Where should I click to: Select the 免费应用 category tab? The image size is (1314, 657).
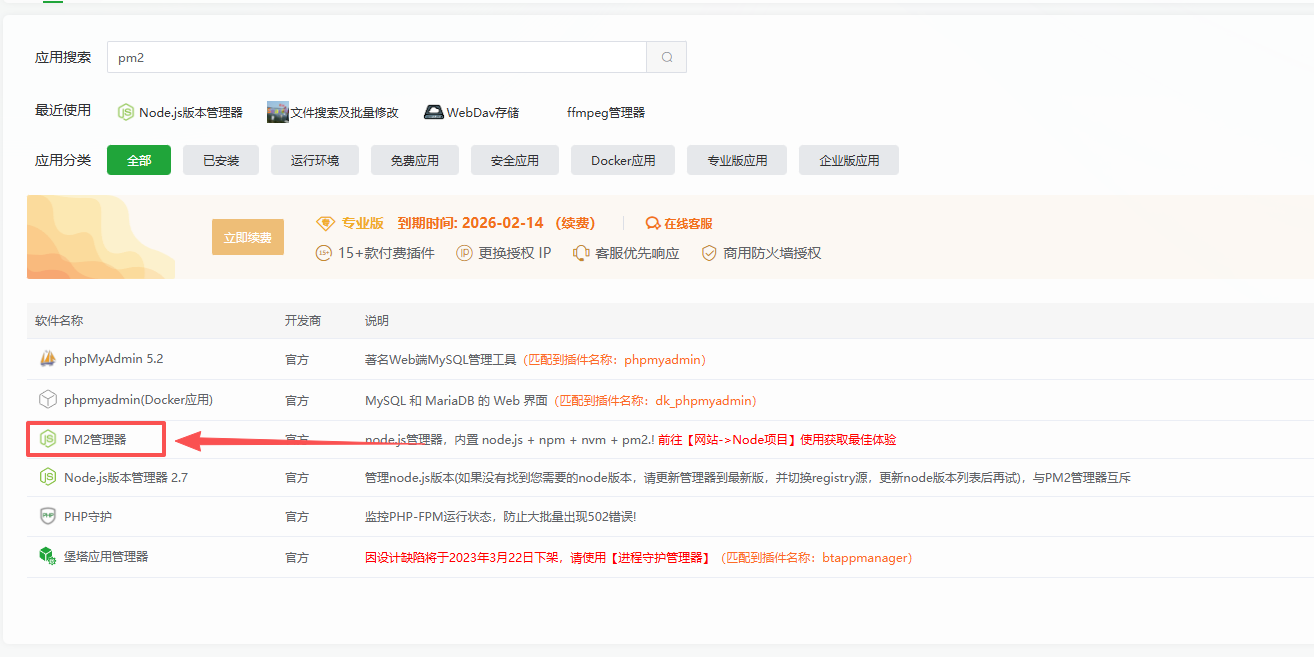415,160
